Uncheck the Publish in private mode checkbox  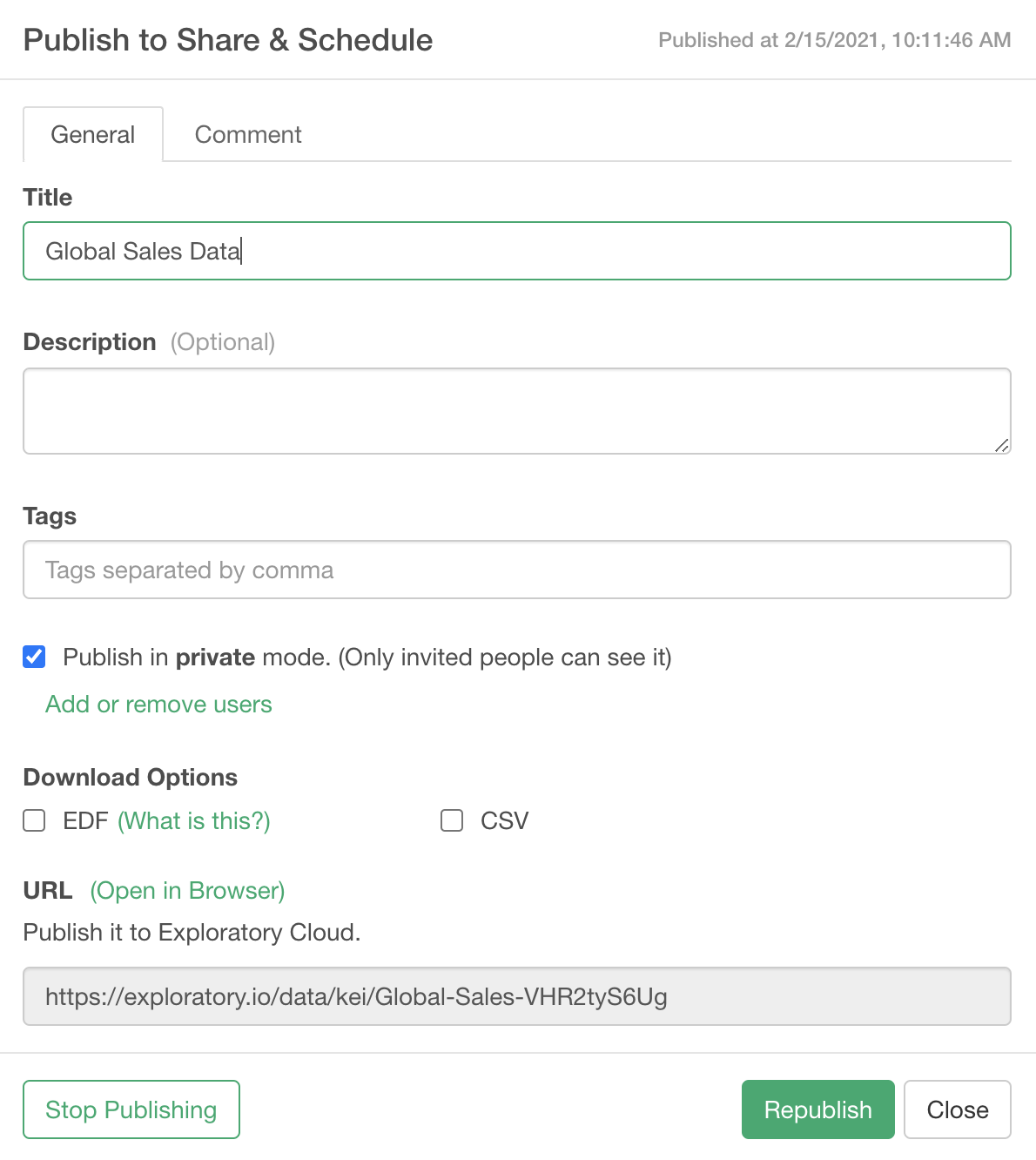coord(34,657)
